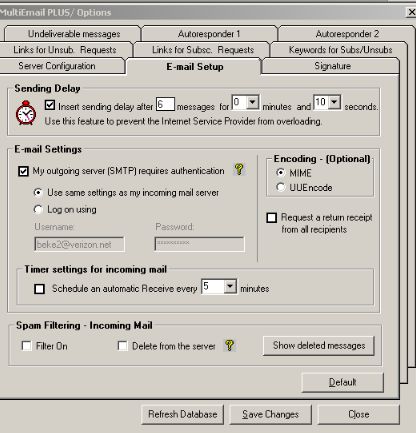Click help key icon beside Delete from server
This screenshot has height=433, width=416.
point(229,345)
